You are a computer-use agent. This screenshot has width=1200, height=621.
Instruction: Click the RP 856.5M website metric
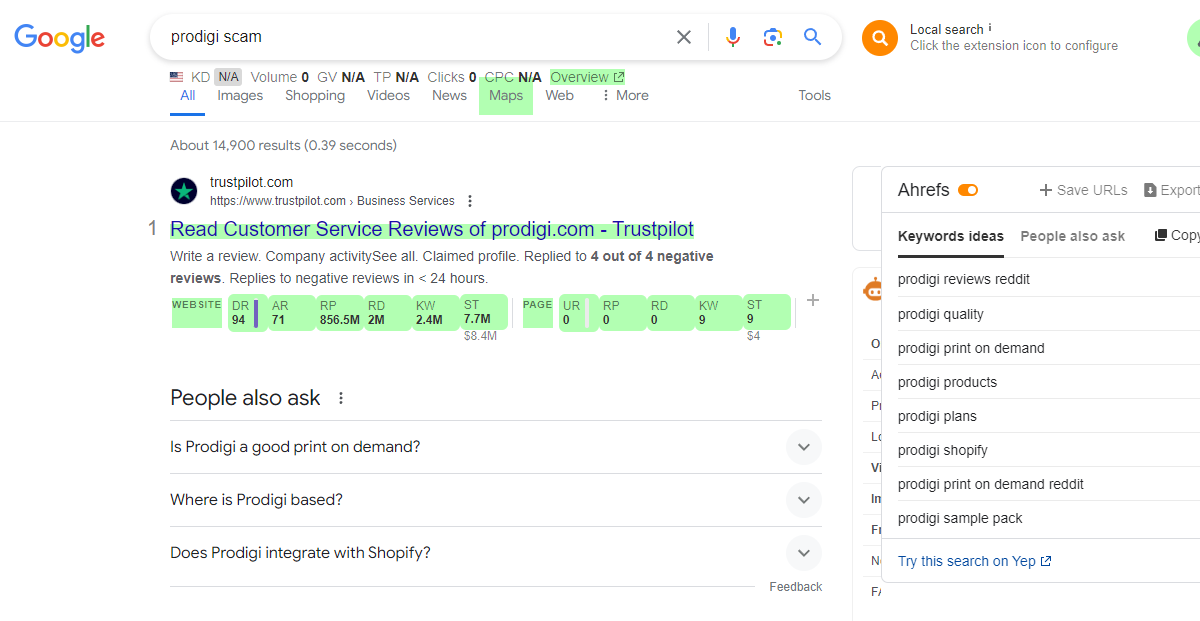tap(339, 313)
